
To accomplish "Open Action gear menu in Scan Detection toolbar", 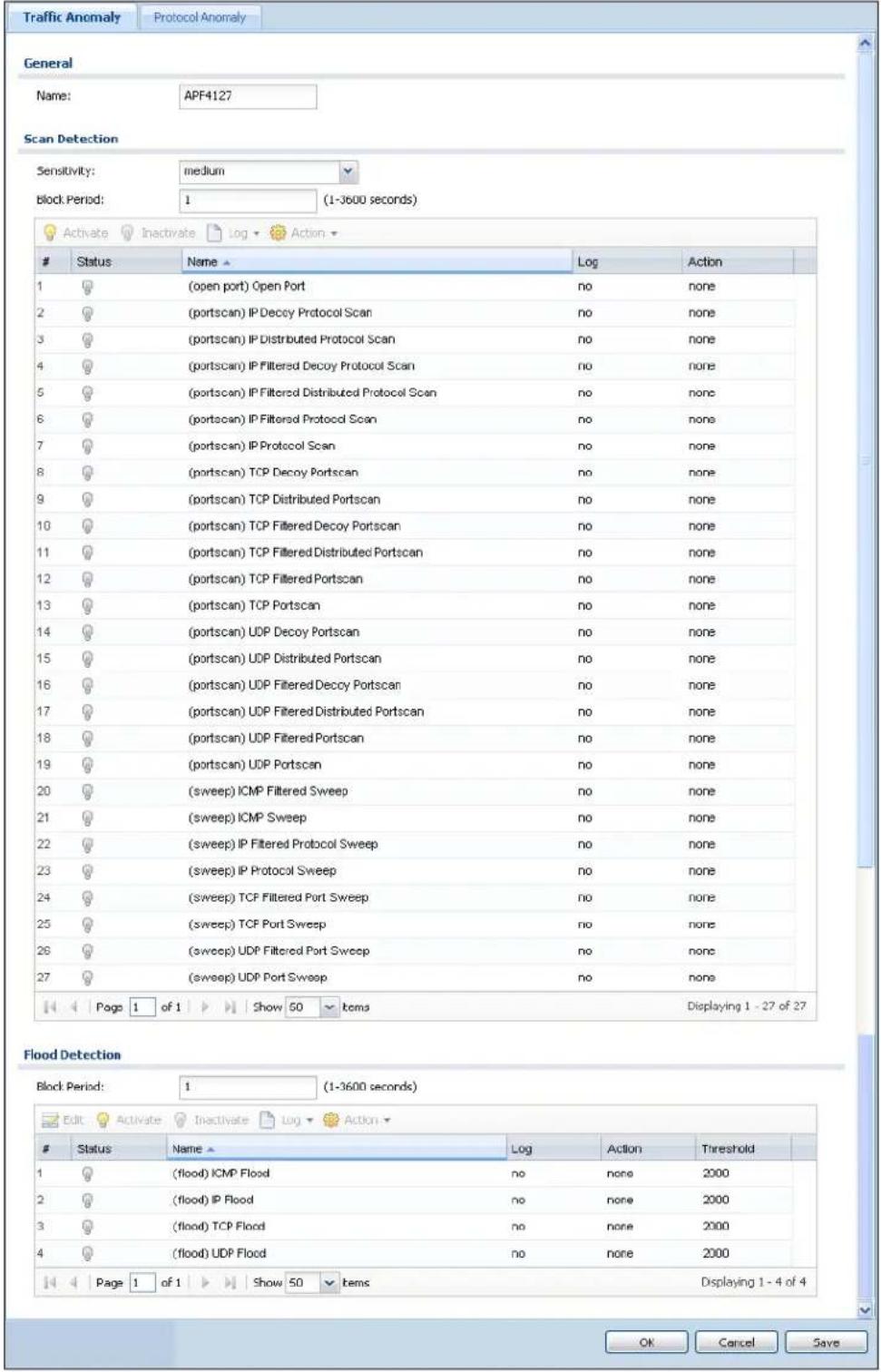I will pyautogui.click(x=304, y=233).
